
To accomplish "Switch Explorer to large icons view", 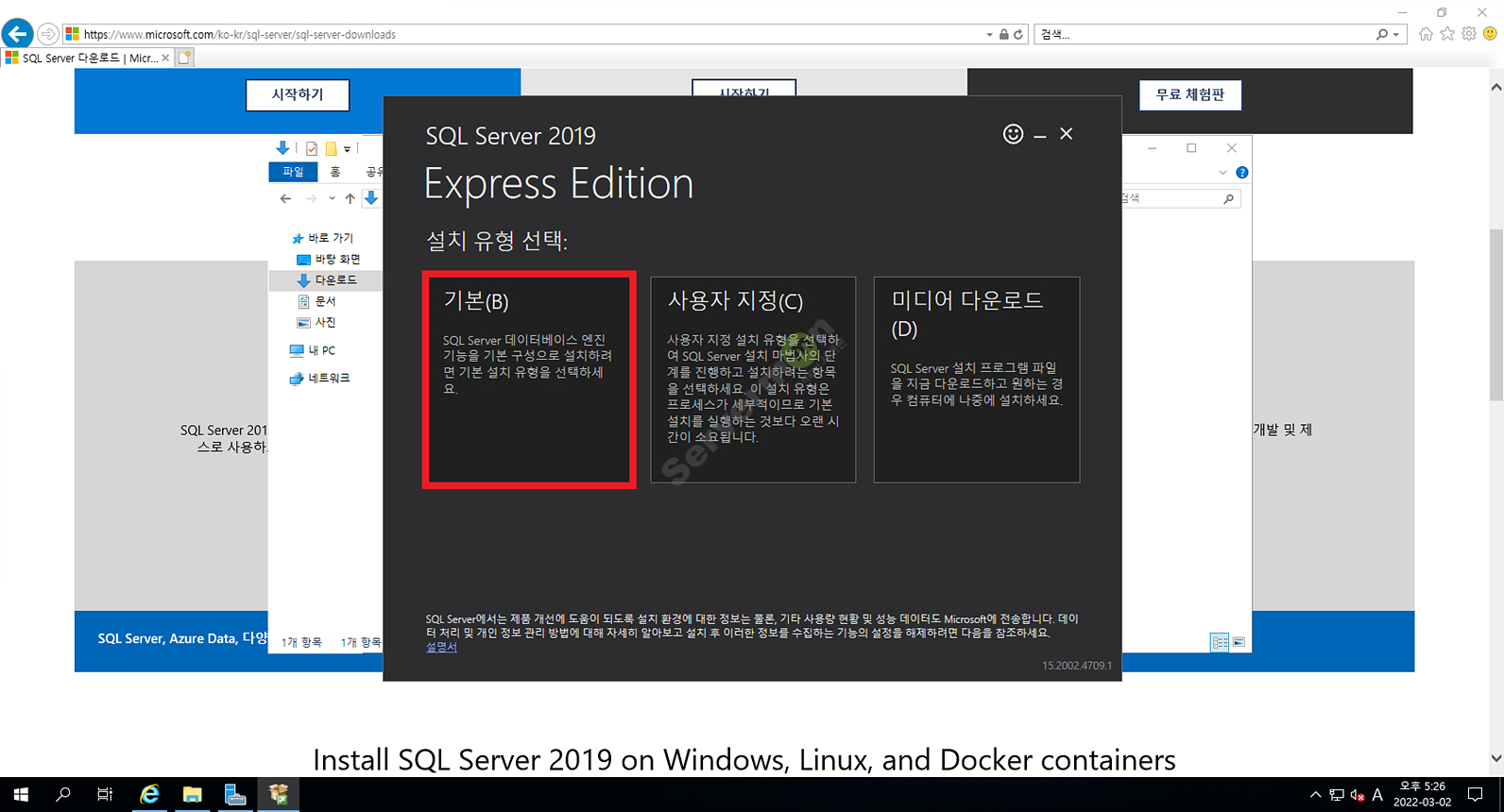I will pos(1239,642).
